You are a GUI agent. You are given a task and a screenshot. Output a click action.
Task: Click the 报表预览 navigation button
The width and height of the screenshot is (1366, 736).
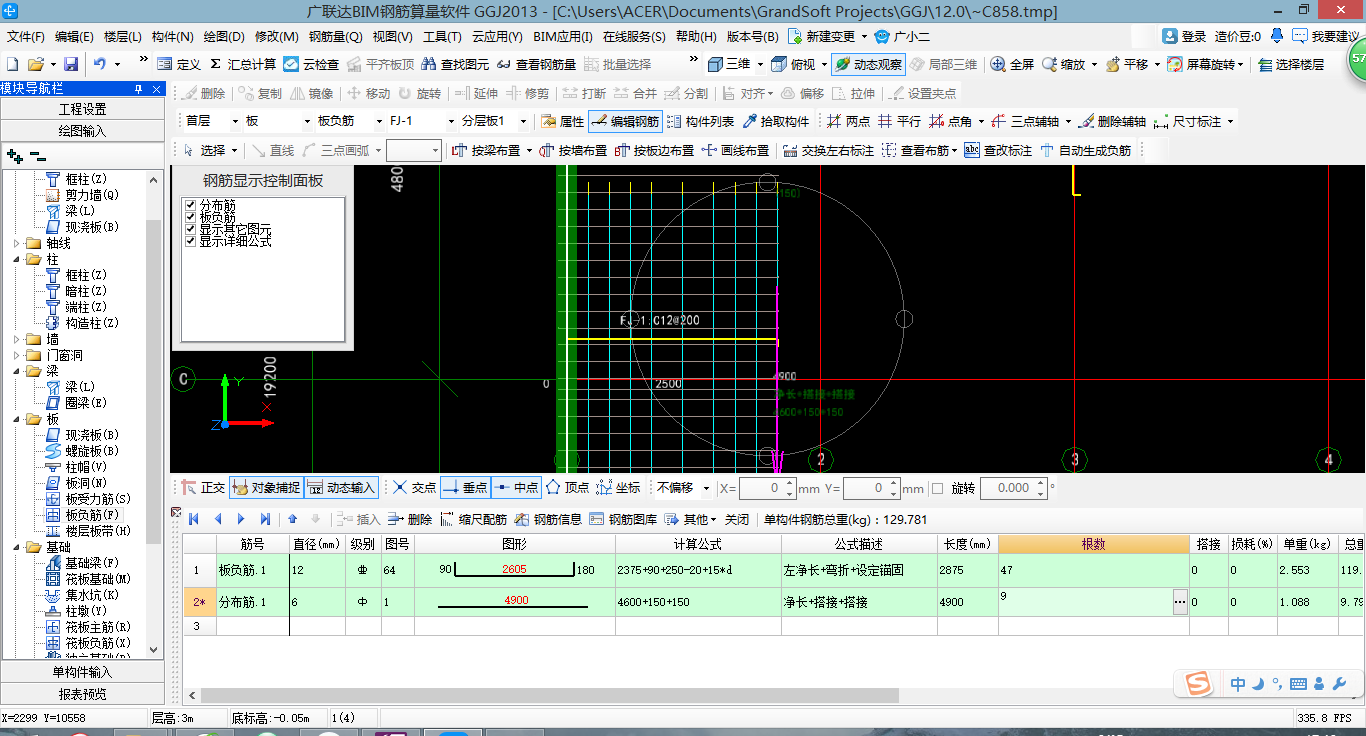(82, 694)
